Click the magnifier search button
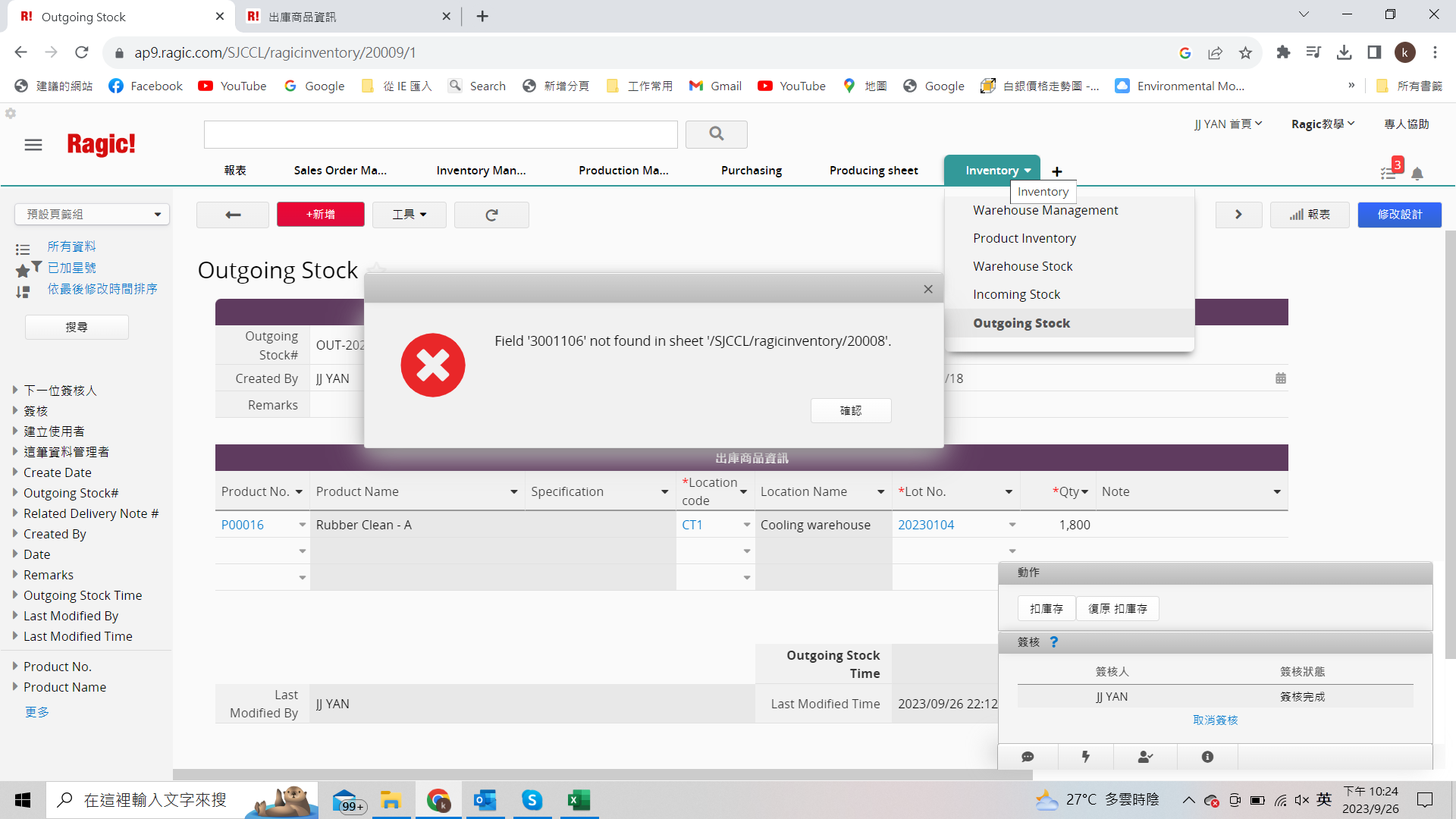The width and height of the screenshot is (1456, 819). point(716,134)
